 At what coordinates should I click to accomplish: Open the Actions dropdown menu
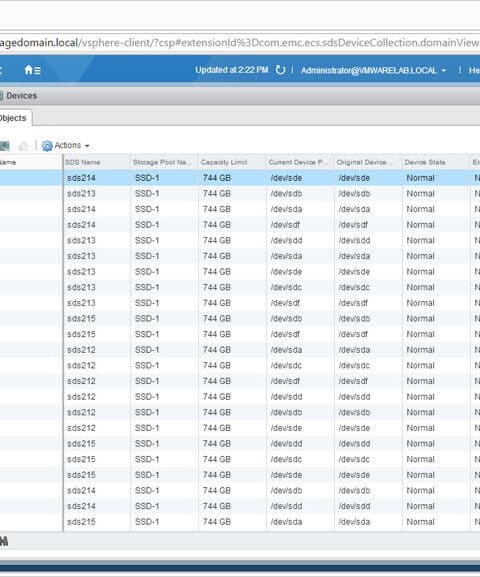pos(72,145)
